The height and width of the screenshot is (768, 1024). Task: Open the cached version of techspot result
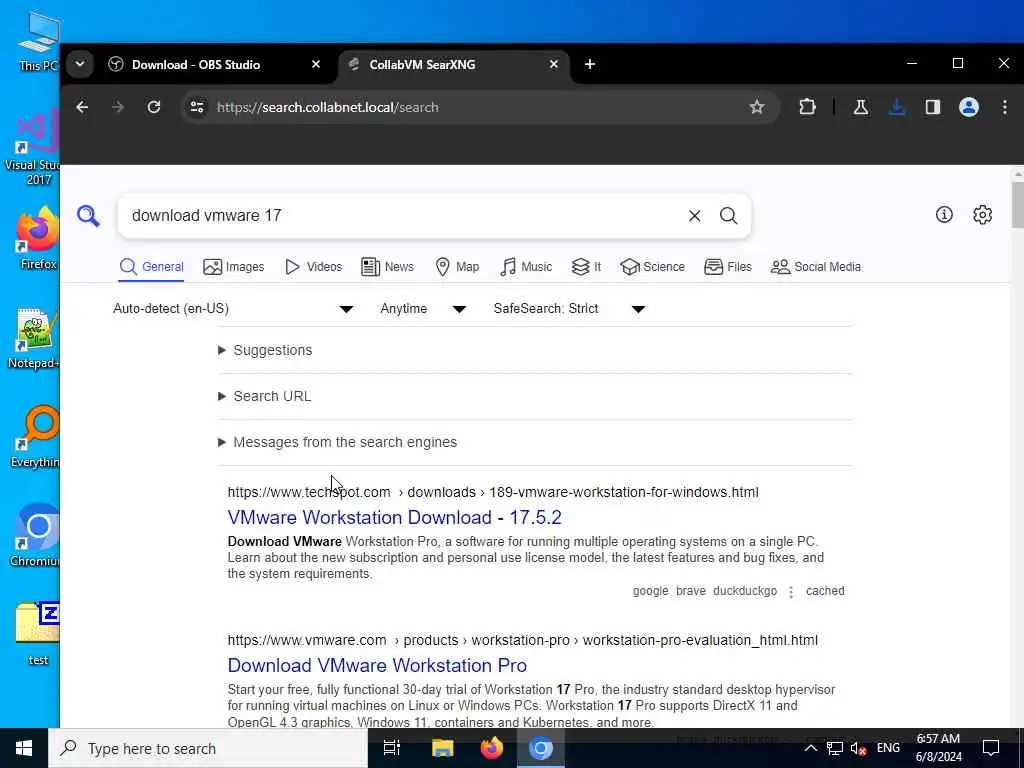click(x=825, y=591)
